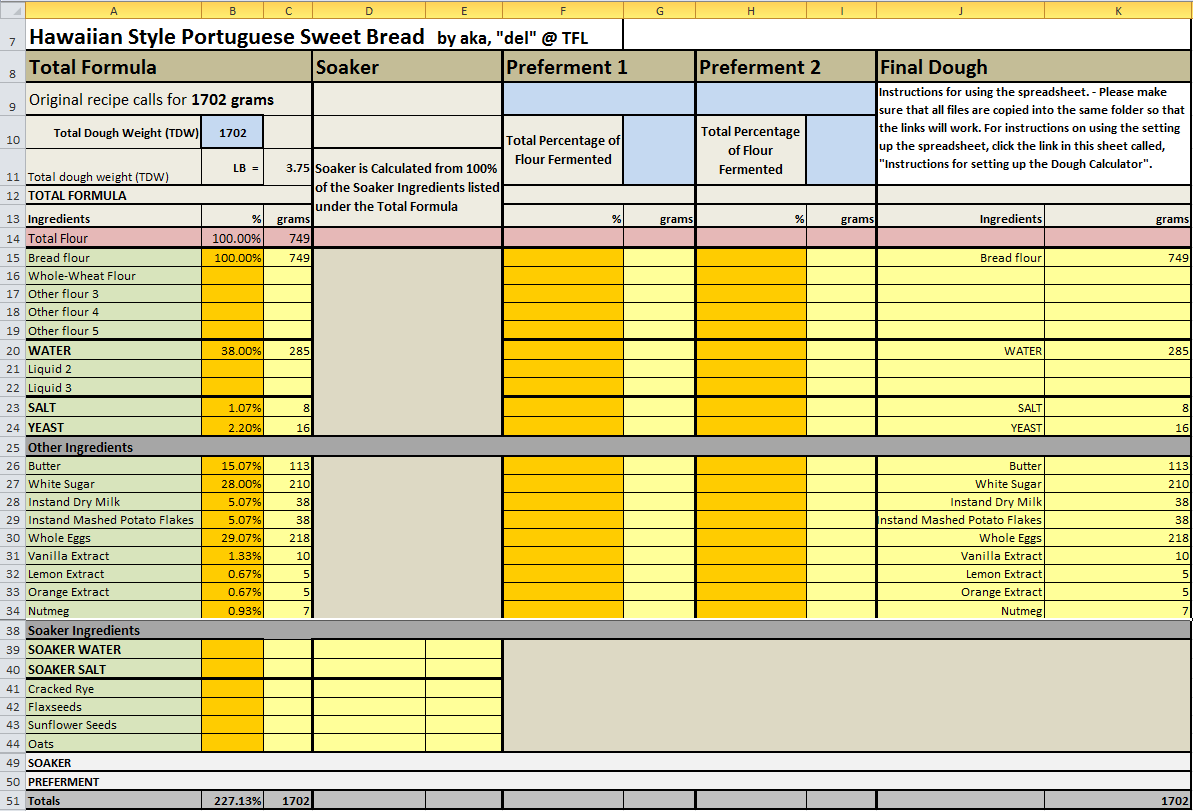Click the Soaker Ingredients section row

pyautogui.click(x=608, y=630)
